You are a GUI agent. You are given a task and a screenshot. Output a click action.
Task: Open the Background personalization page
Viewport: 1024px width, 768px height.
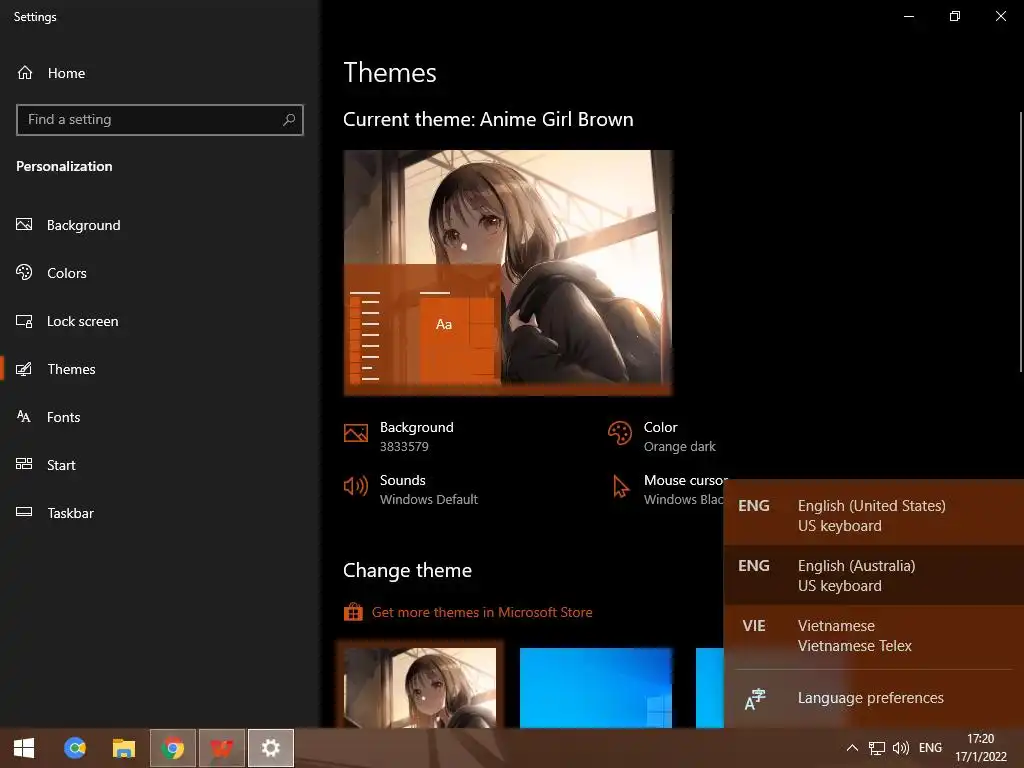tap(69, 225)
